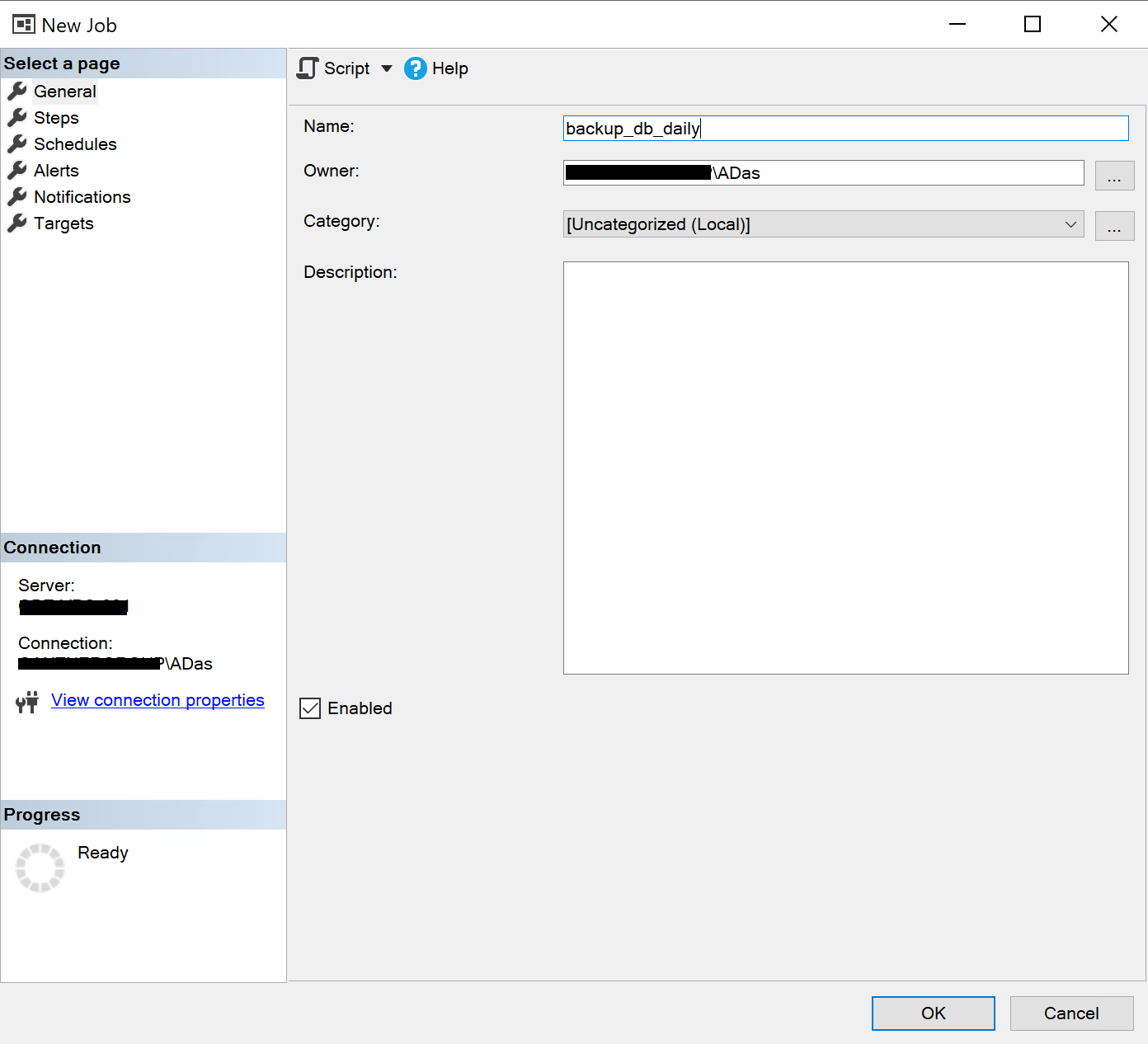Select the General page wrench icon
This screenshot has height=1044, width=1148.
click(17, 91)
